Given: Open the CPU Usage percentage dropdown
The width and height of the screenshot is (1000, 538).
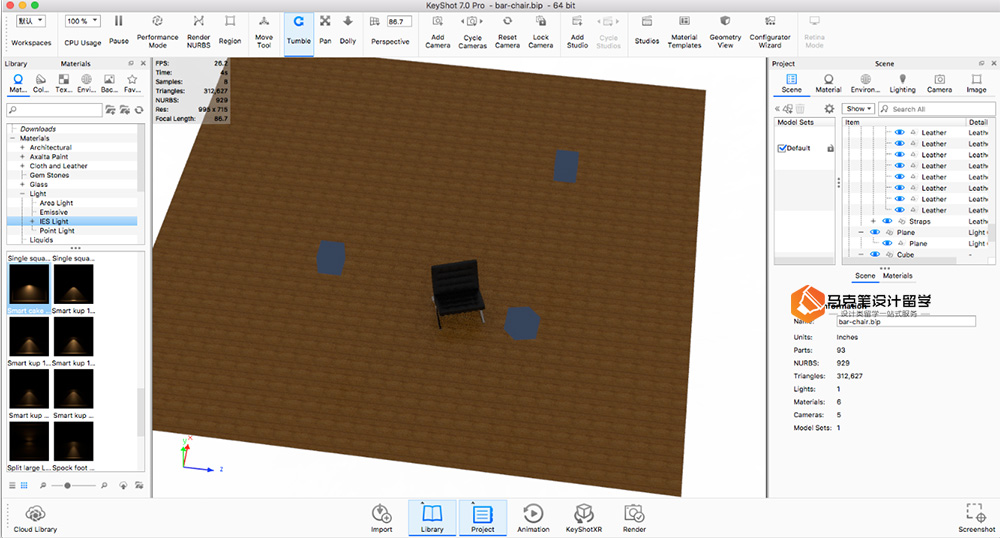Looking at the screenshot, I should (82, 21).
